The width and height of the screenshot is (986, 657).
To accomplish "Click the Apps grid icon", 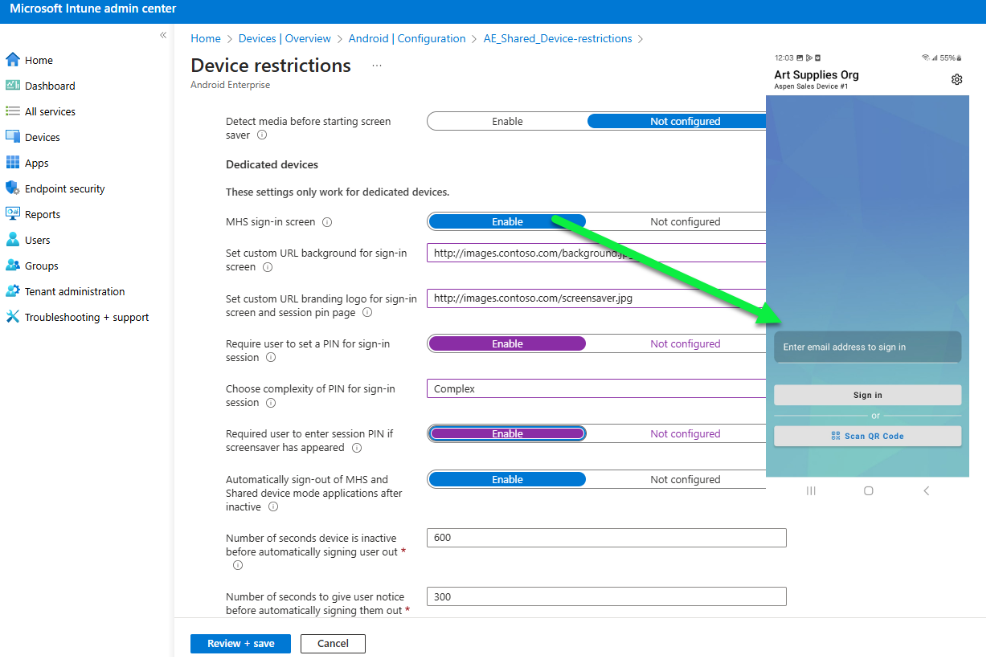I will pos(13,163).
